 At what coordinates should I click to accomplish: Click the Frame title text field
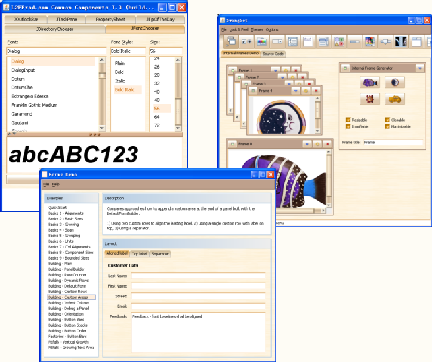393,142
